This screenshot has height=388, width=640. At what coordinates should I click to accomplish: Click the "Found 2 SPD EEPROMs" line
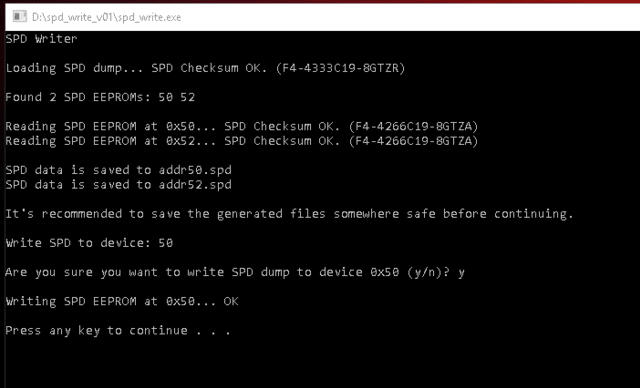pyautogui.click(x=100, y=97)
